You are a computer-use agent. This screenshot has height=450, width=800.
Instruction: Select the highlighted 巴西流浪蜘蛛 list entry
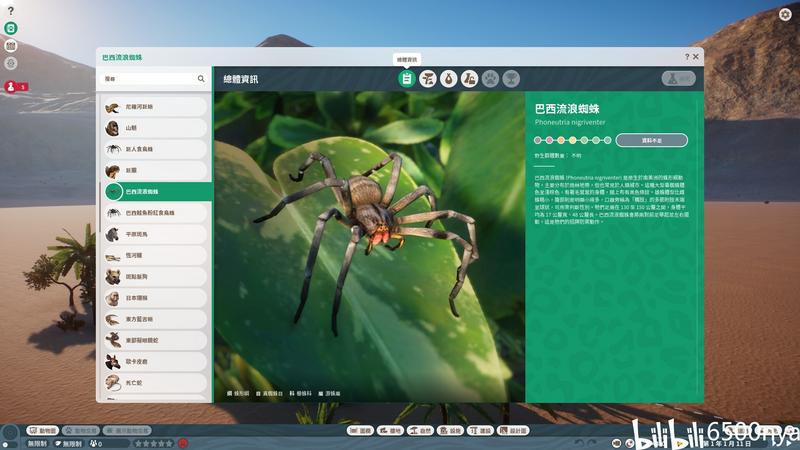pyautogui.click(x=156, y=192)
